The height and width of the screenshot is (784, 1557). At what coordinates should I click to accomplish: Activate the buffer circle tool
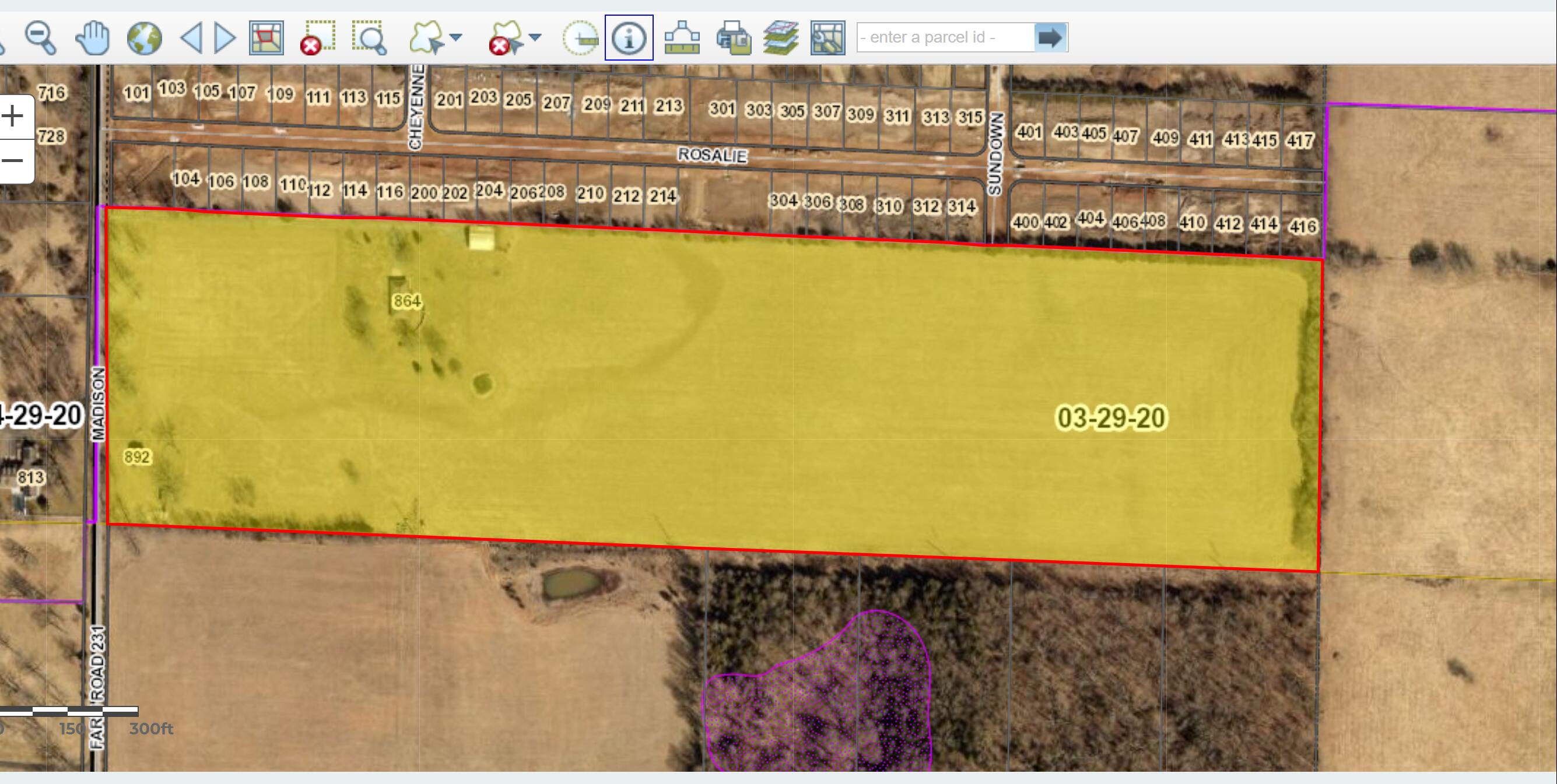[x=580, y=38]
